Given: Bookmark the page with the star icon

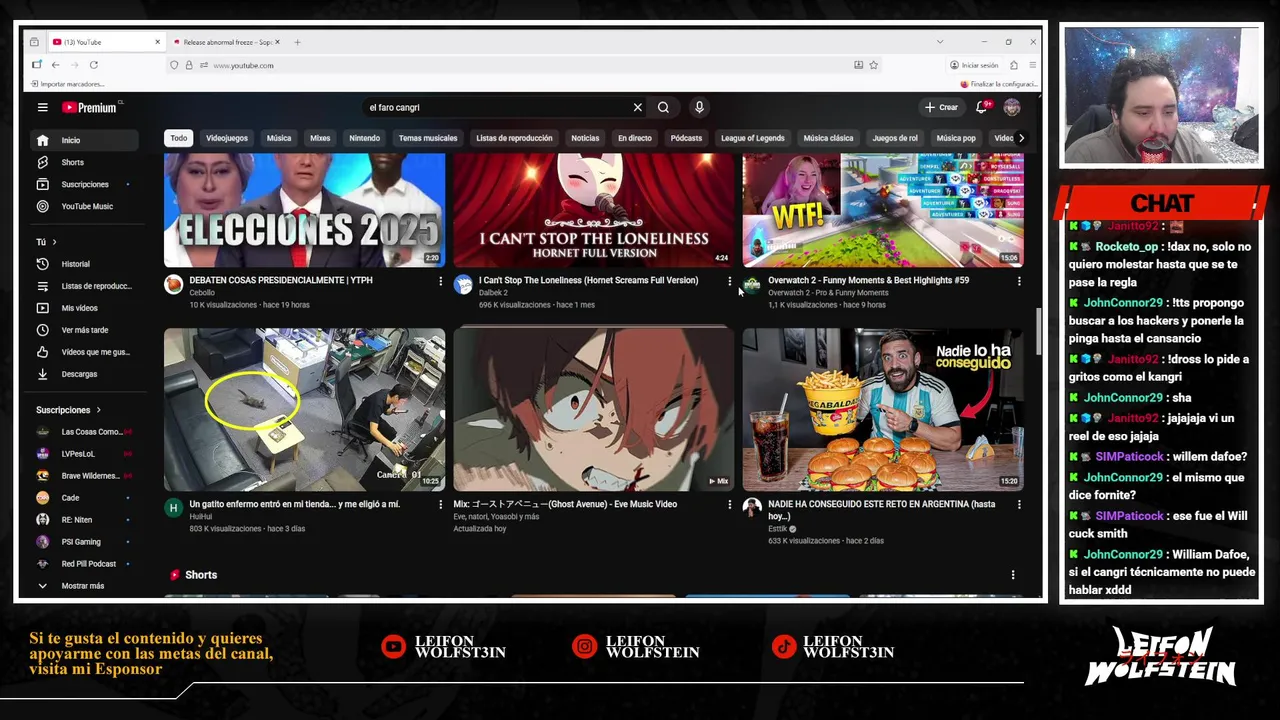Looking at the screenshot, I should click(x=873, y=65).
